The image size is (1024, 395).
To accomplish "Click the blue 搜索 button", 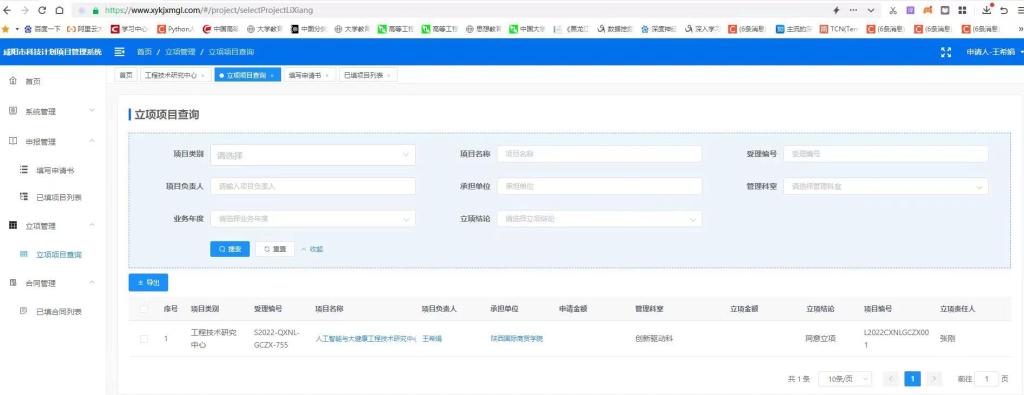I will point(229,249).
